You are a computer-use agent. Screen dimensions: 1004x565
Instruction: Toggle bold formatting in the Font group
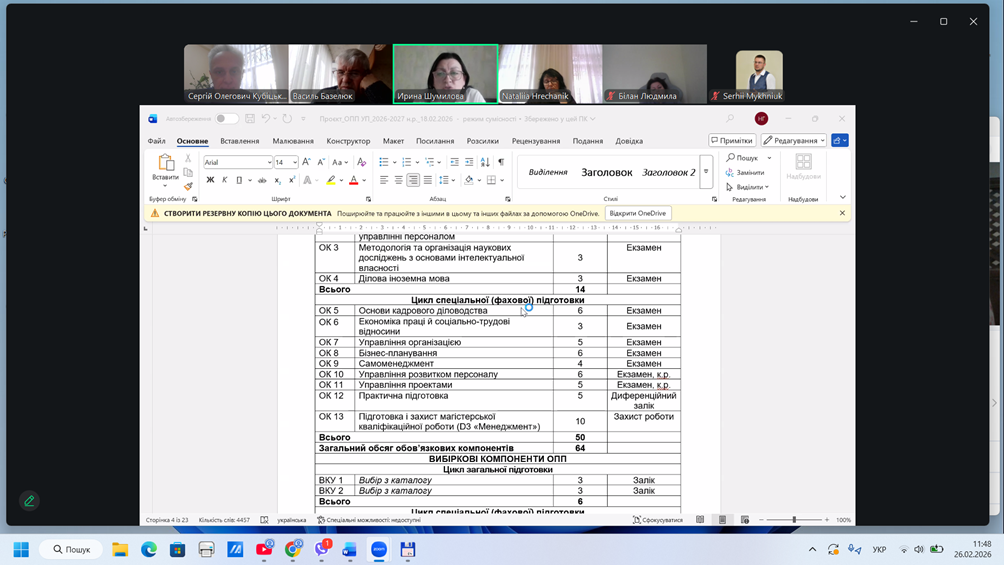pos(210,181)
